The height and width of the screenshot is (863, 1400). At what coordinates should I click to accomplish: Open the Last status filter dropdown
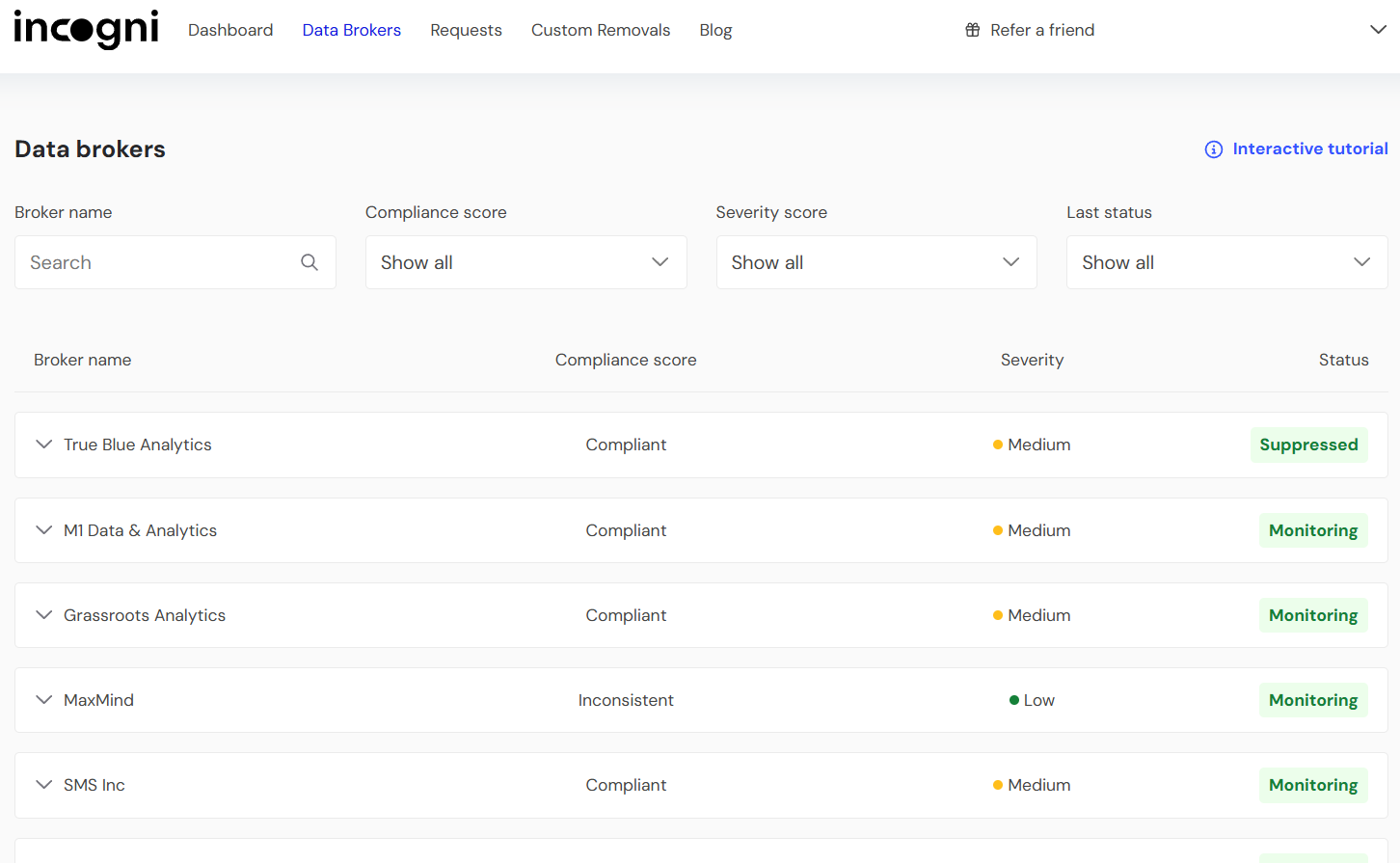point(1226,261)
